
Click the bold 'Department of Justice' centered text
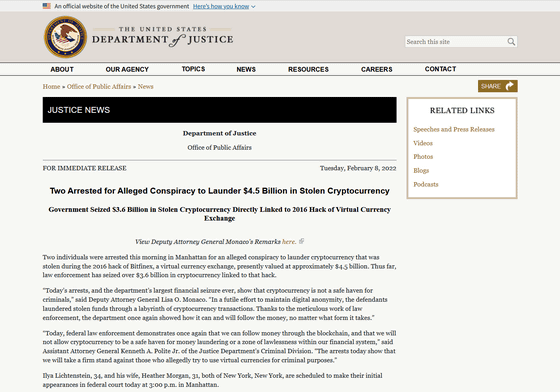click(x=220, y=133)
